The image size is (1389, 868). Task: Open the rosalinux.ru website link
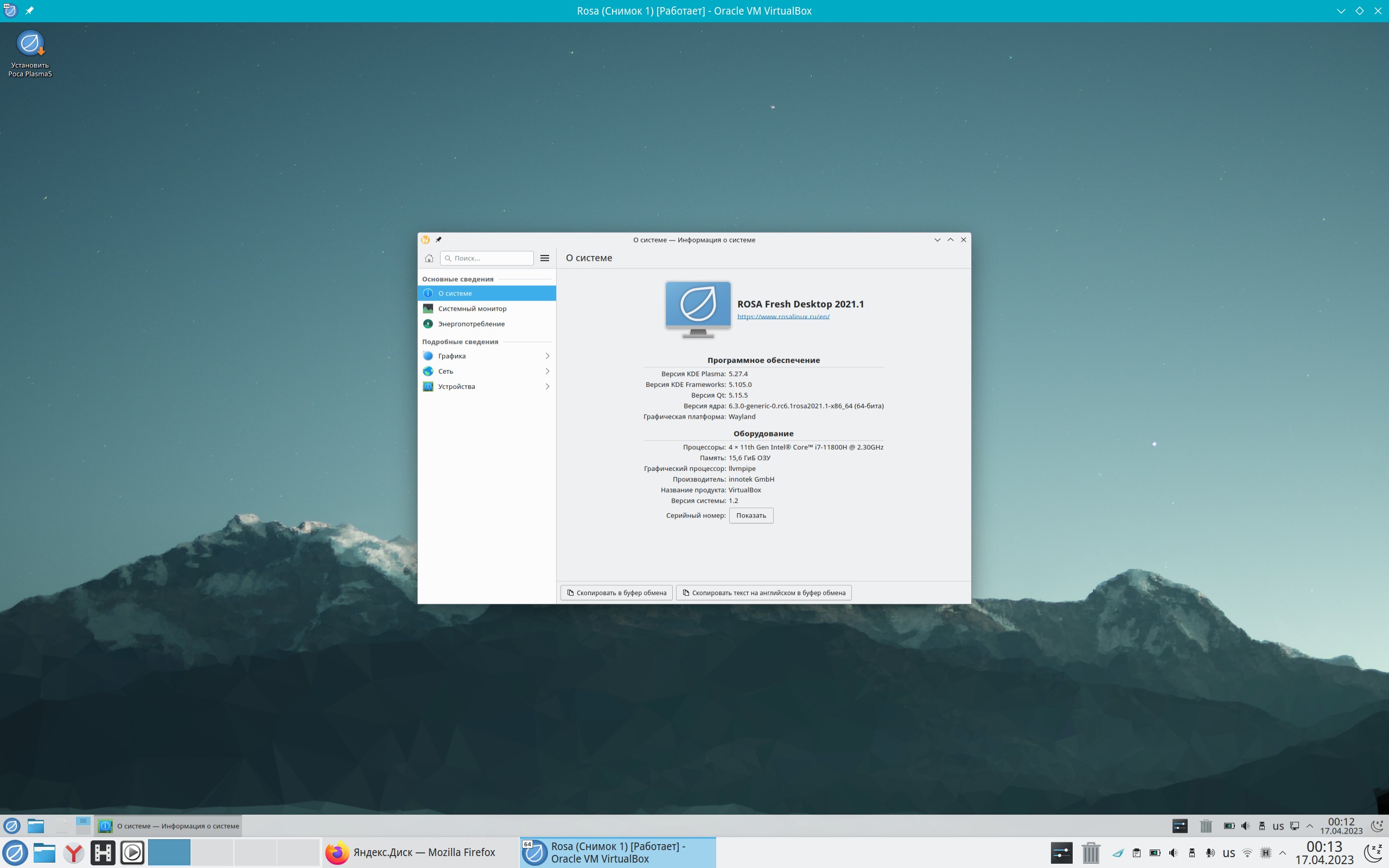point(783,316)
